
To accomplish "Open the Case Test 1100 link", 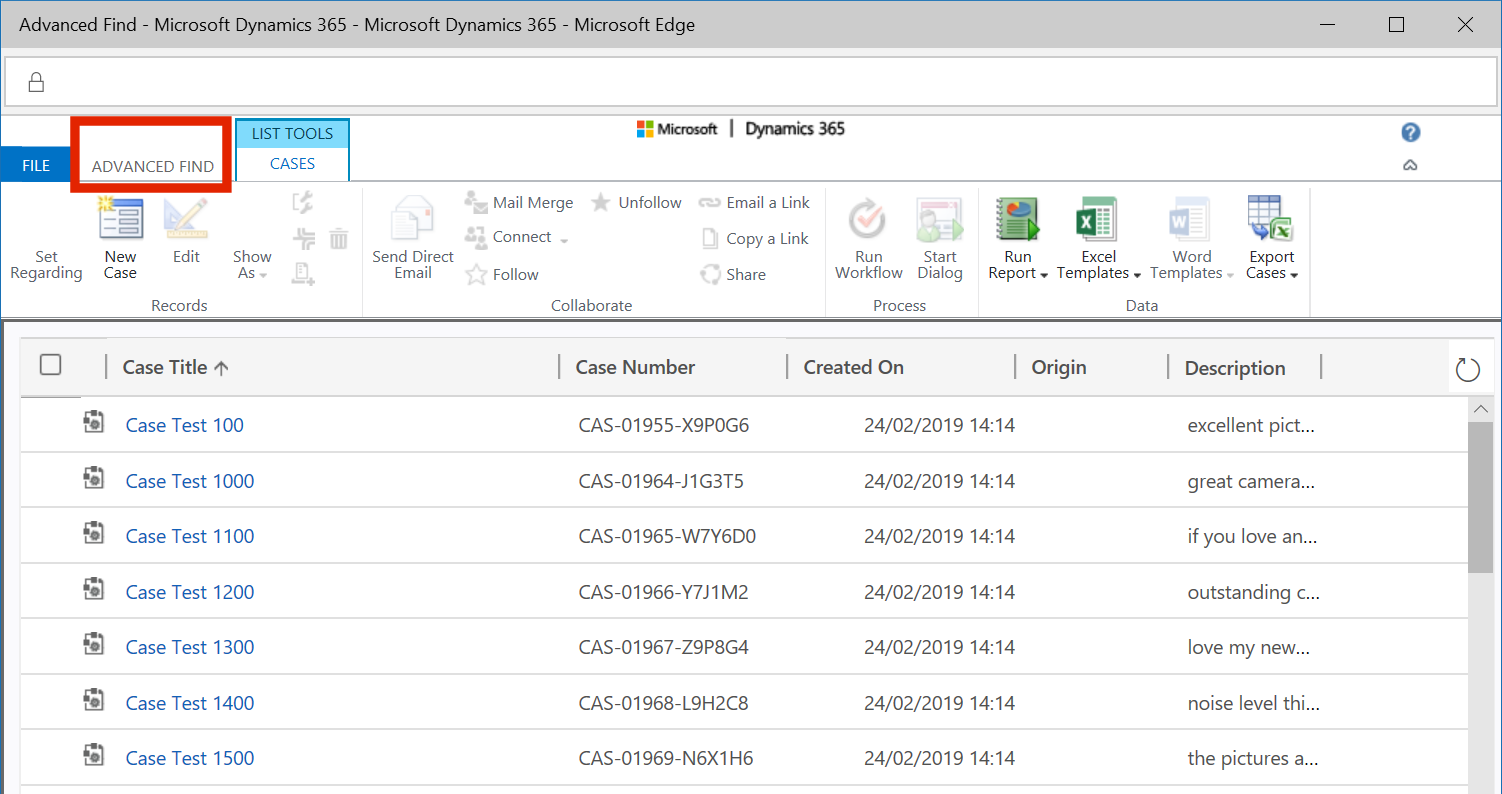I will 190,536.
